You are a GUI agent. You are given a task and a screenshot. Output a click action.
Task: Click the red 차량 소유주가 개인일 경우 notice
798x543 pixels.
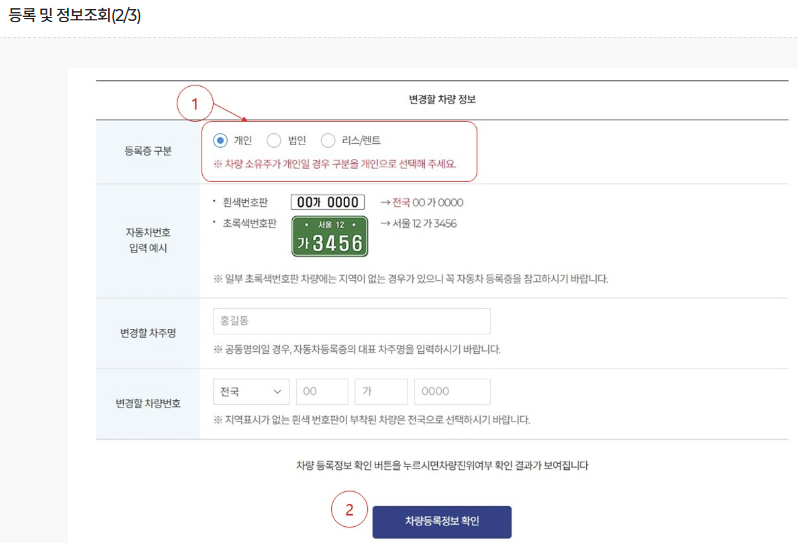335,164
